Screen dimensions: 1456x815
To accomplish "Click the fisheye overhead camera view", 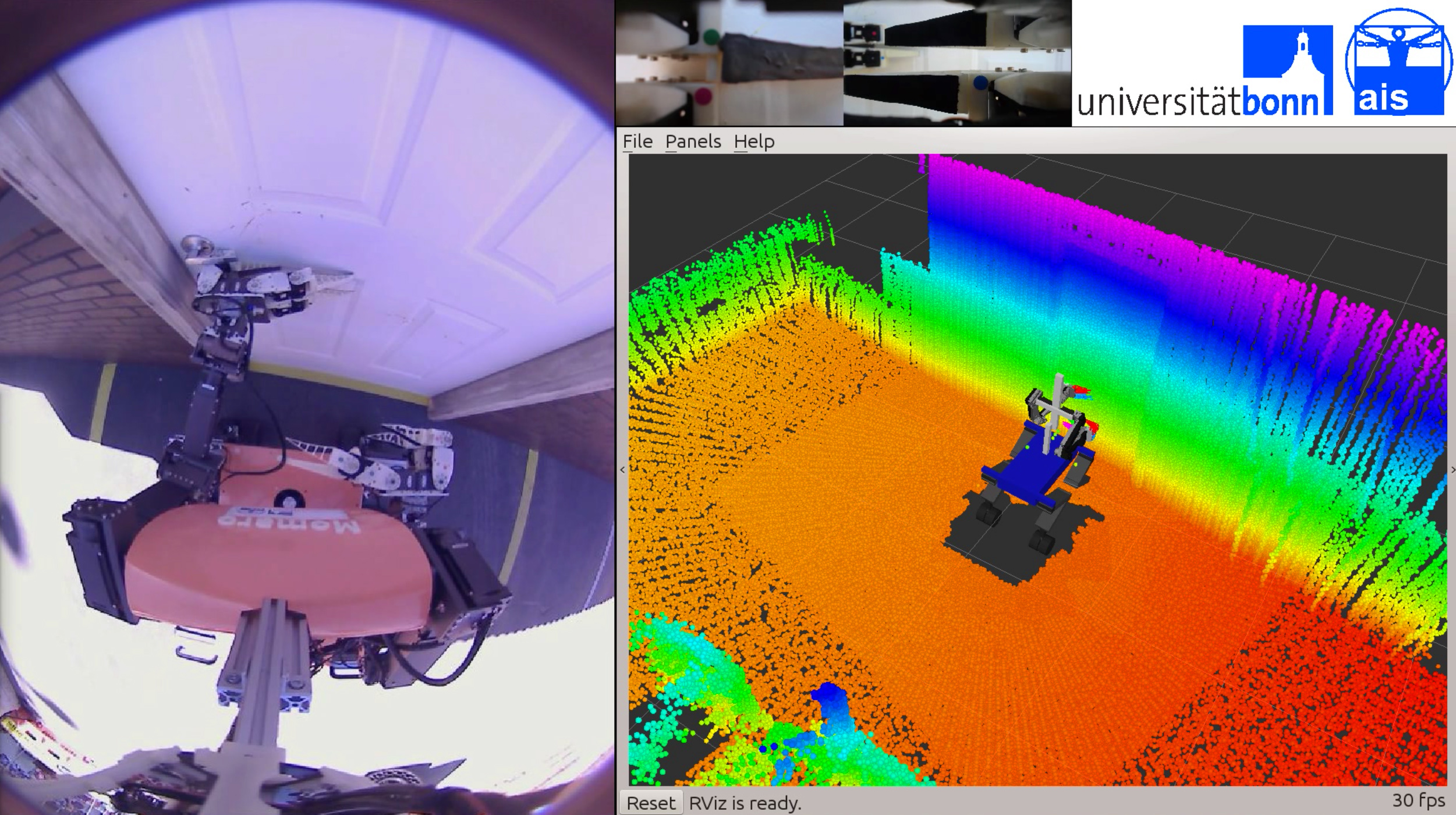I will 307,408.
